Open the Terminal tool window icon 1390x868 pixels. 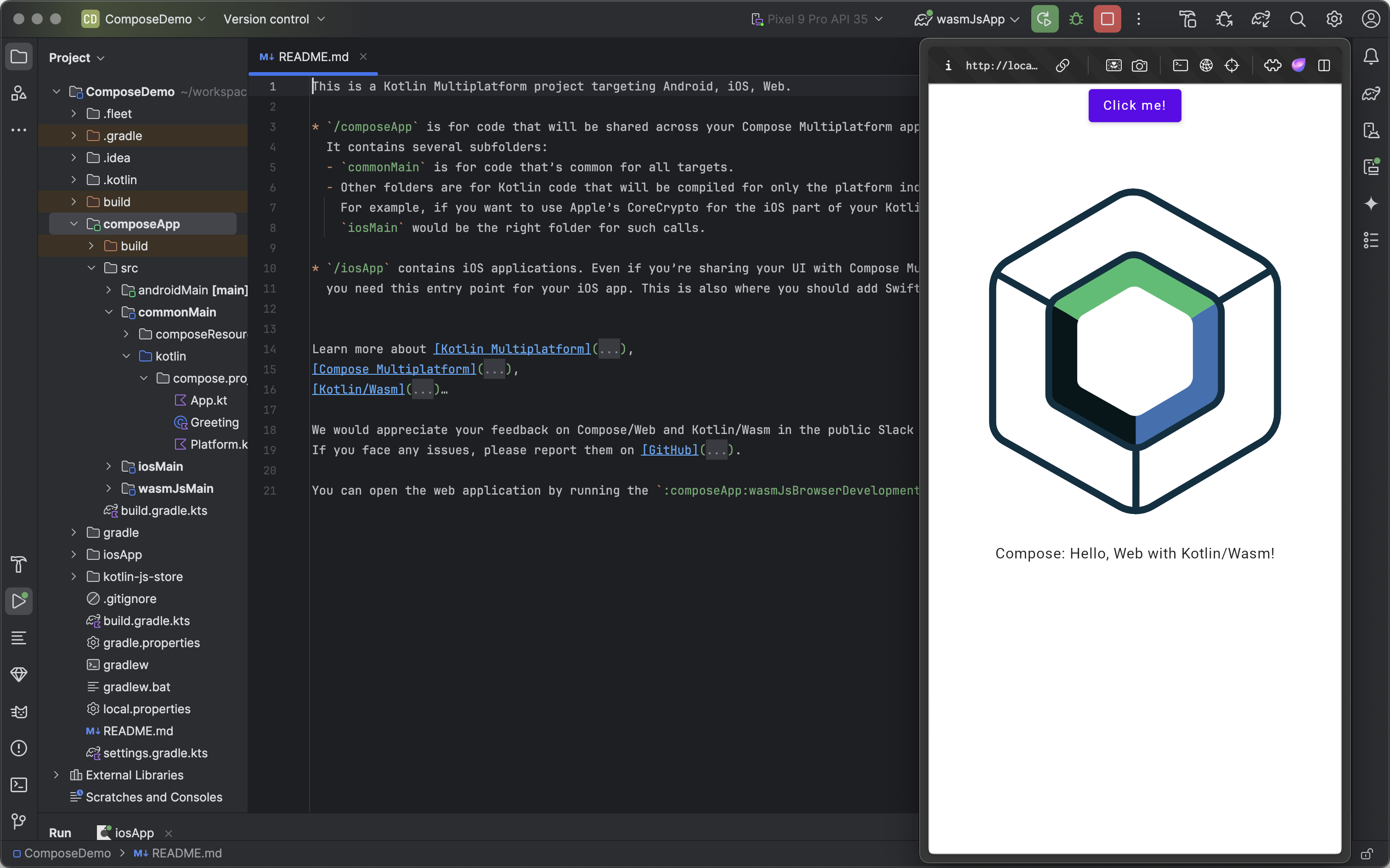click(x=19, y=785)
